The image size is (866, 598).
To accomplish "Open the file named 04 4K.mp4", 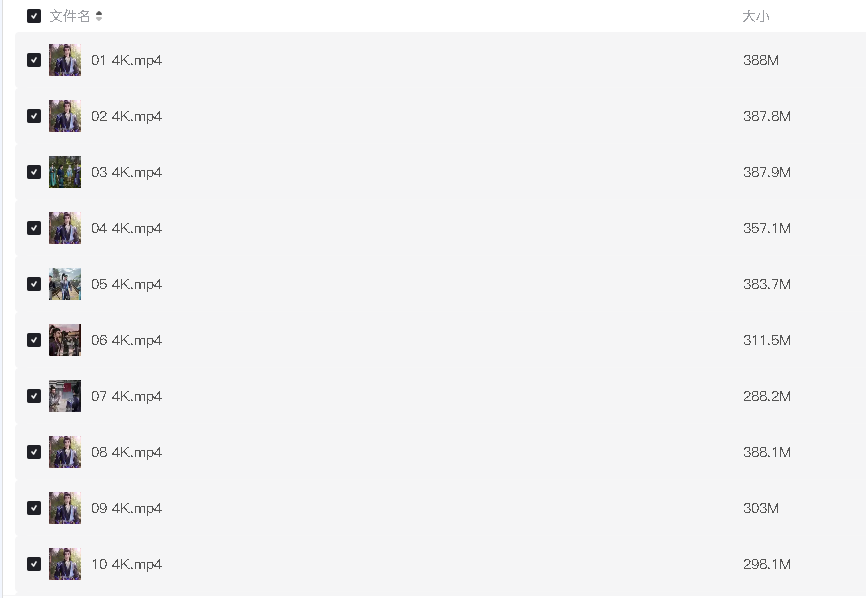I will click(x=126, y=228).
